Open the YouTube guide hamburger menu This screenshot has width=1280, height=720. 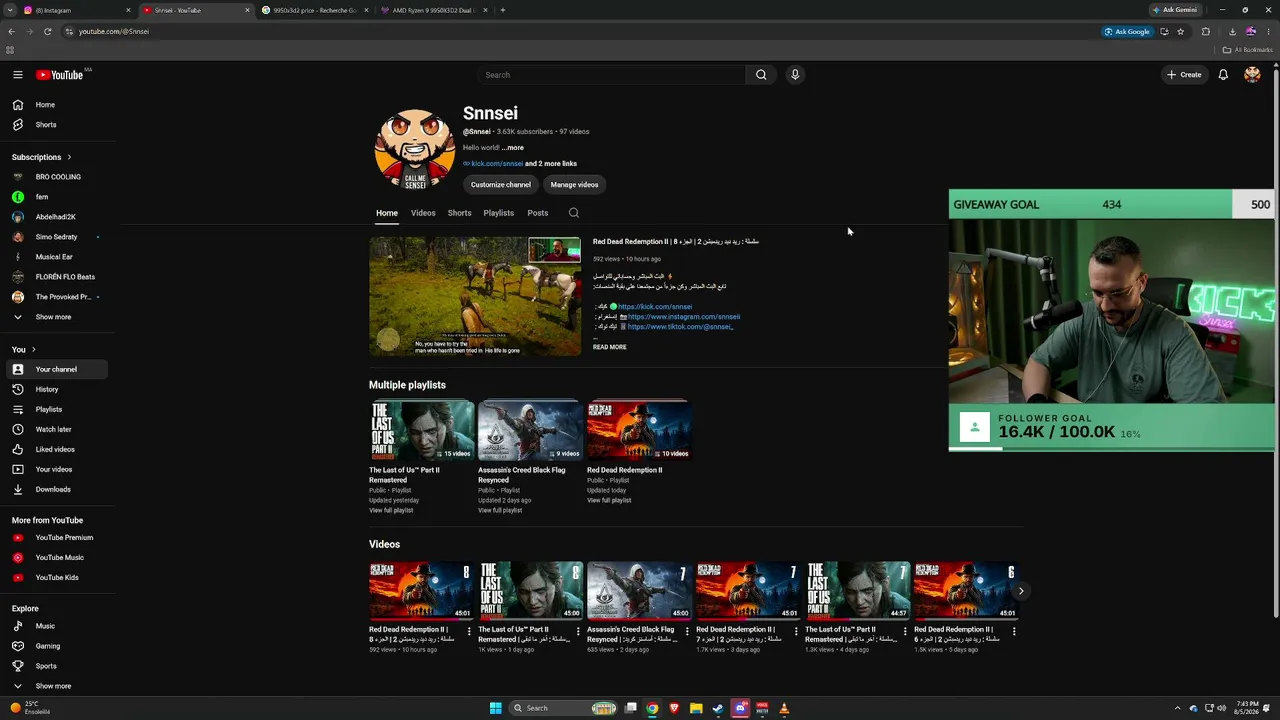tap(17, 75)
